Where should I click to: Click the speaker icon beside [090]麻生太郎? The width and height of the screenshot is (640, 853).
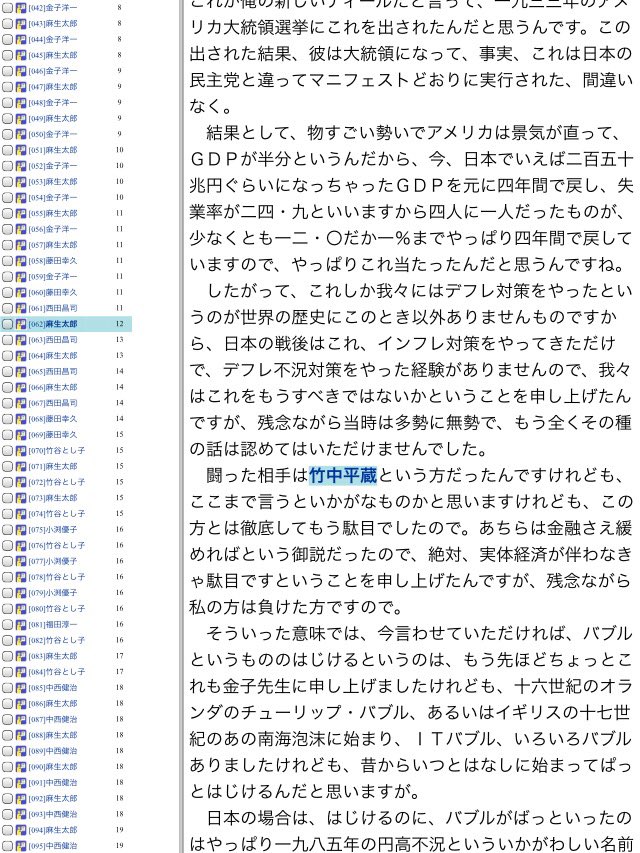point(21,767)
